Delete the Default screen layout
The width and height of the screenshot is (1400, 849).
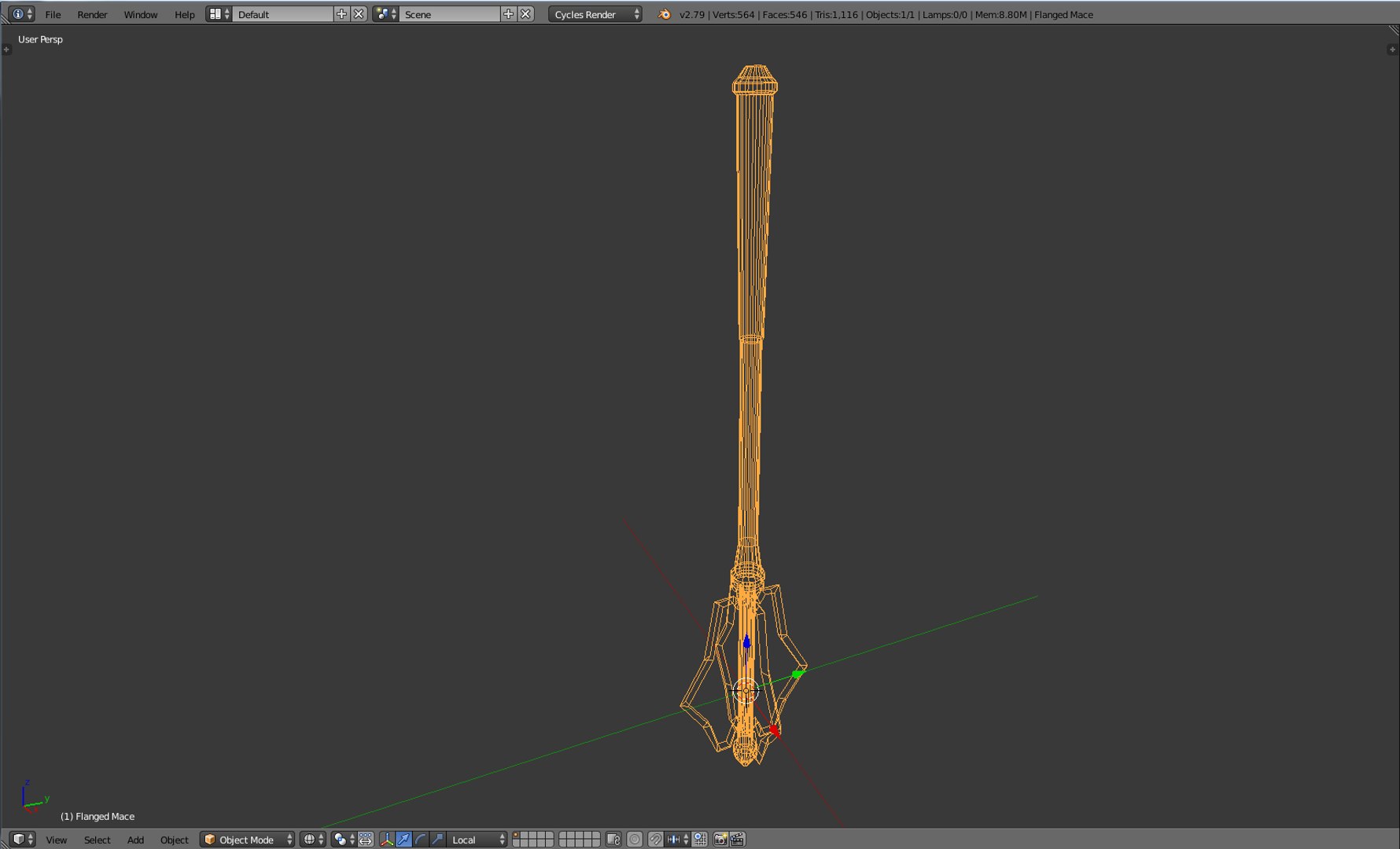[x=359, y=14]
